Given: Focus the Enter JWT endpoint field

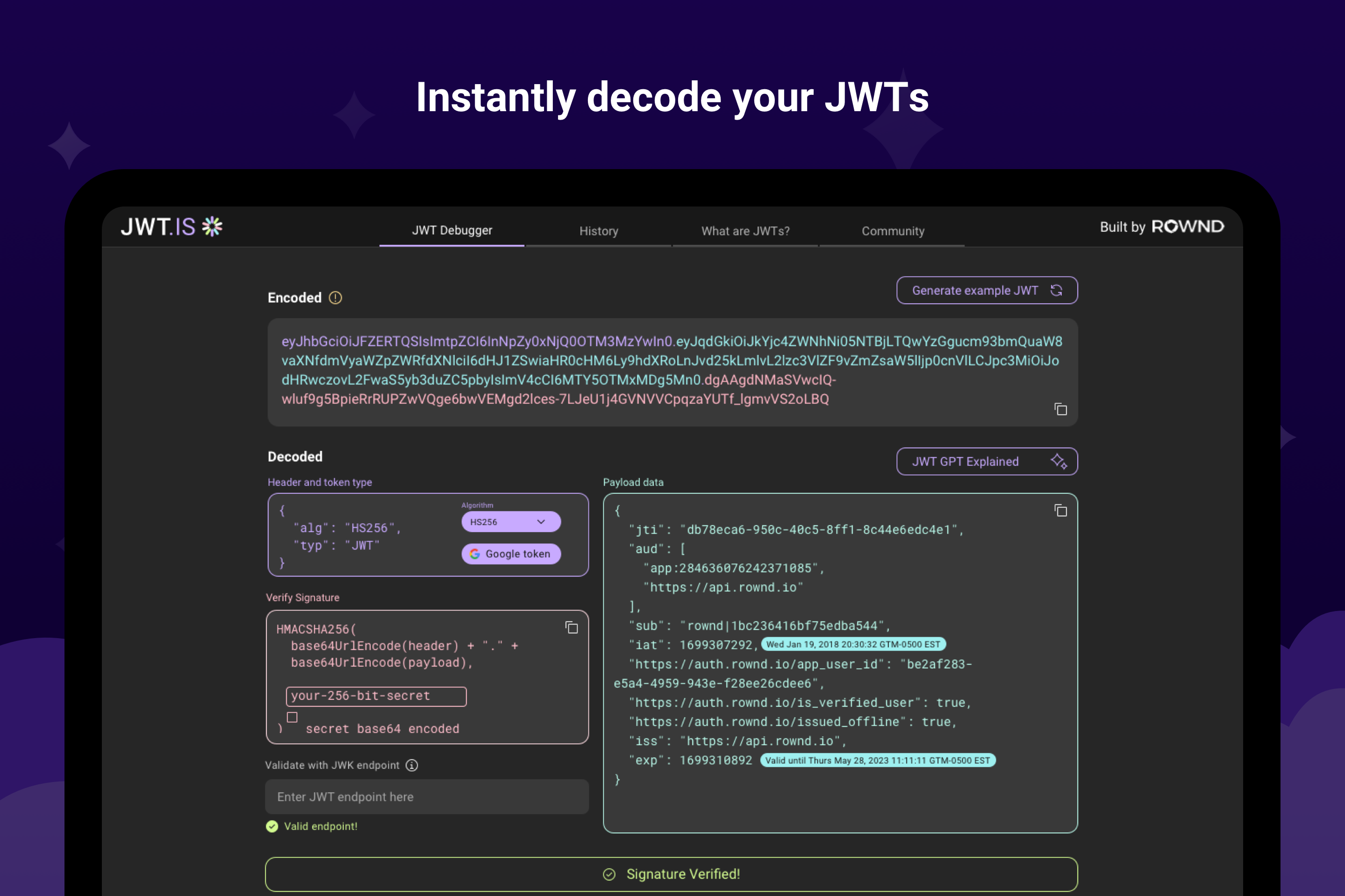Looking at the screenshot, I should (x=426, y=796).
